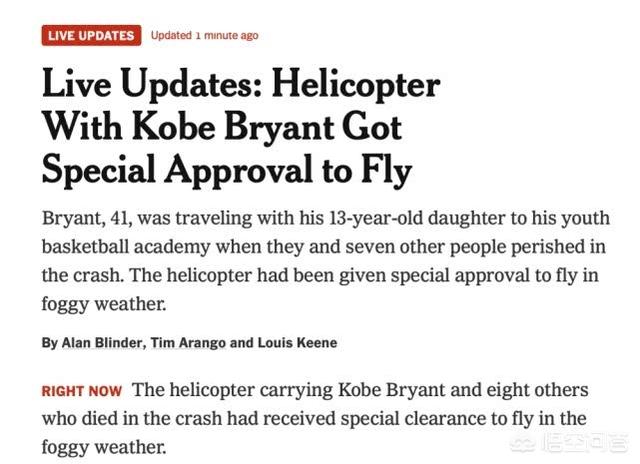Click 'Kobe Bryant' in the headline

pos(233,127)
